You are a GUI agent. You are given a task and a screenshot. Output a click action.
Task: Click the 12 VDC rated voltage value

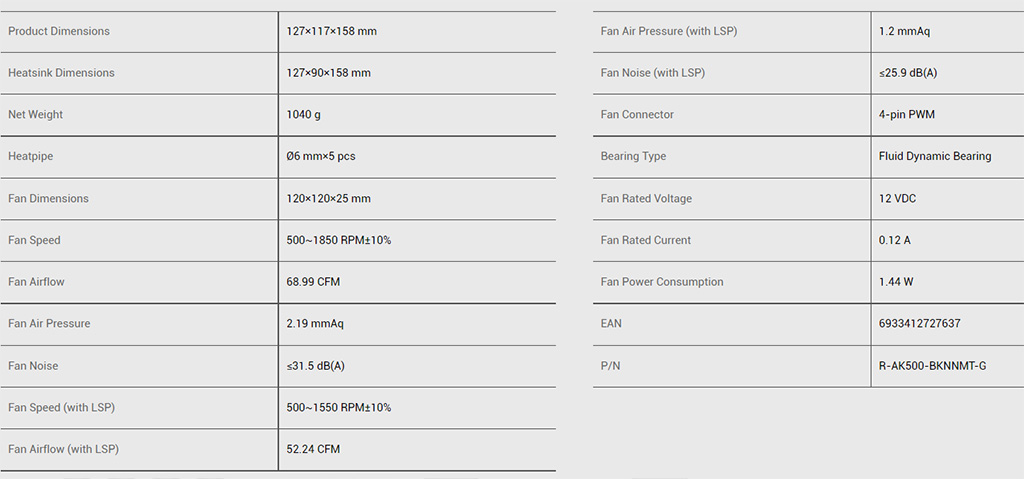[897, 198]
